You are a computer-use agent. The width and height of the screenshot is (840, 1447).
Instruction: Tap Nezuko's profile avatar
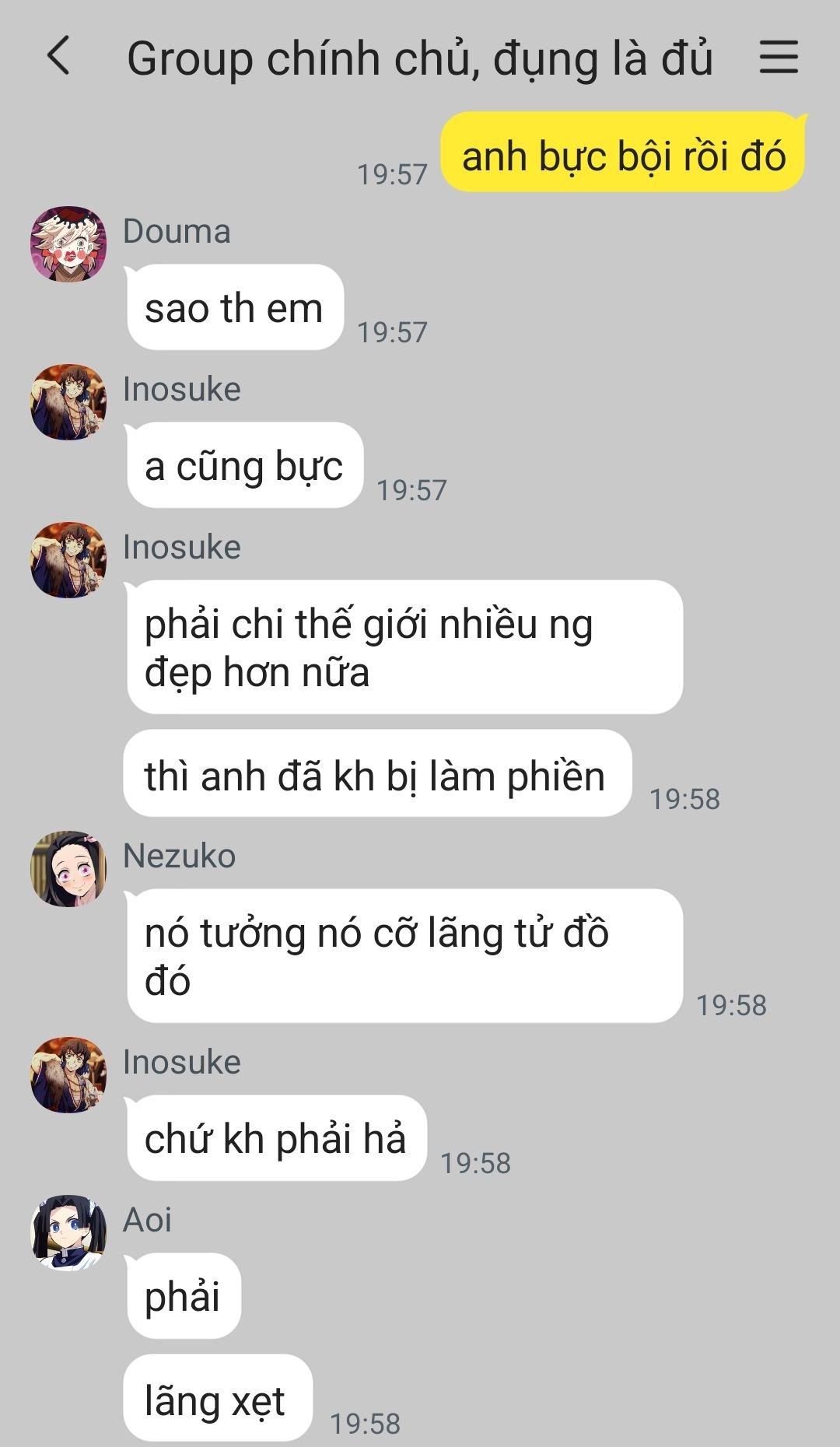68,869
